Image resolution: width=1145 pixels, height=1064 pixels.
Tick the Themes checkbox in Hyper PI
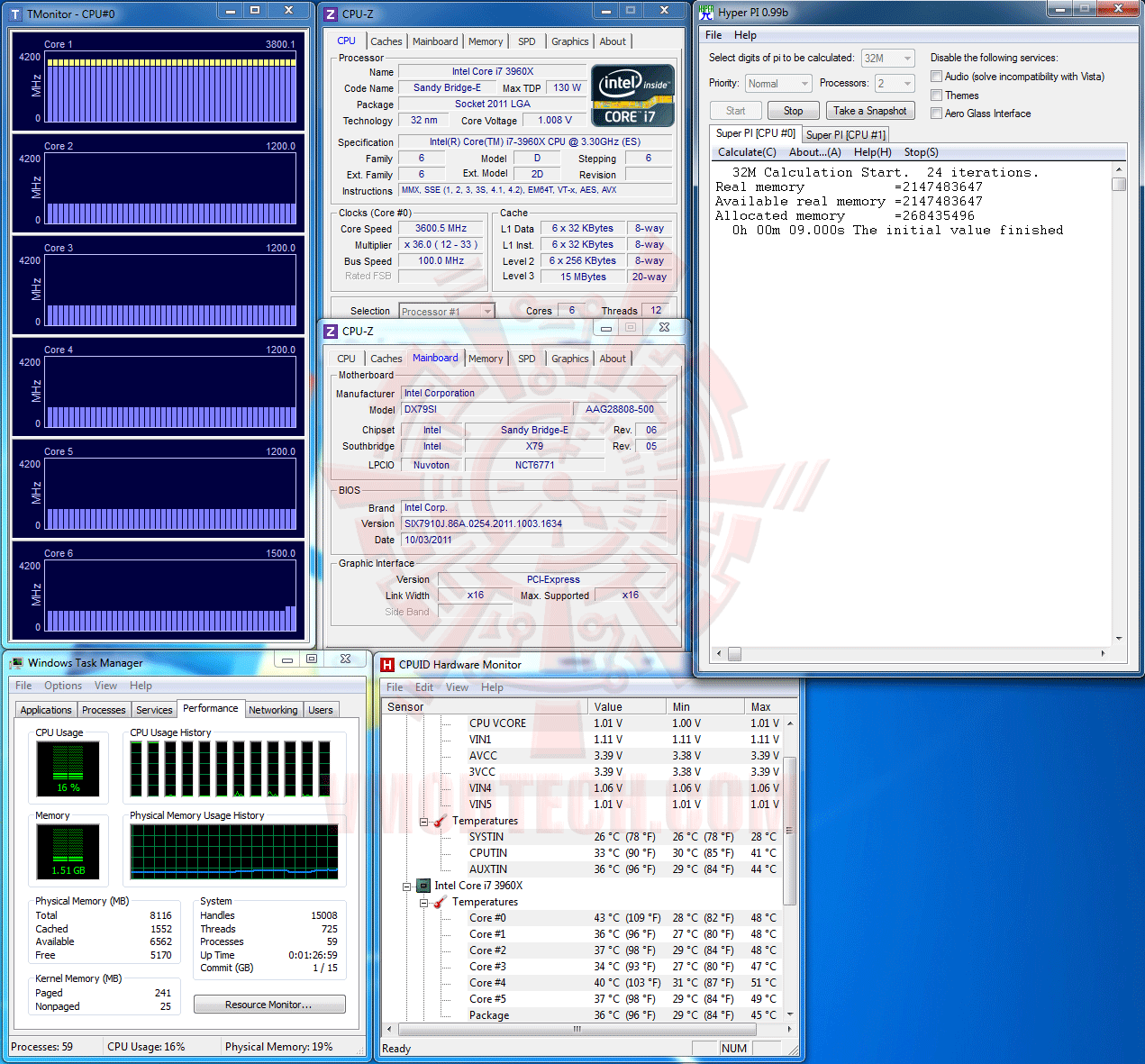point(936,95)
